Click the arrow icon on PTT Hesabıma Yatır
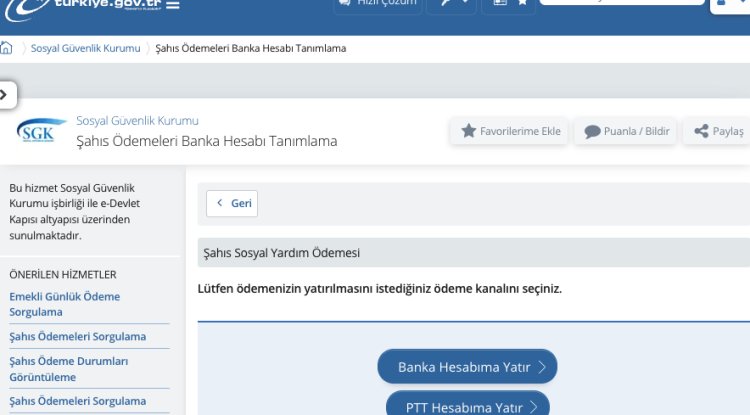The width and height of the screenshot is (750, 415). [x=534, y=407]
